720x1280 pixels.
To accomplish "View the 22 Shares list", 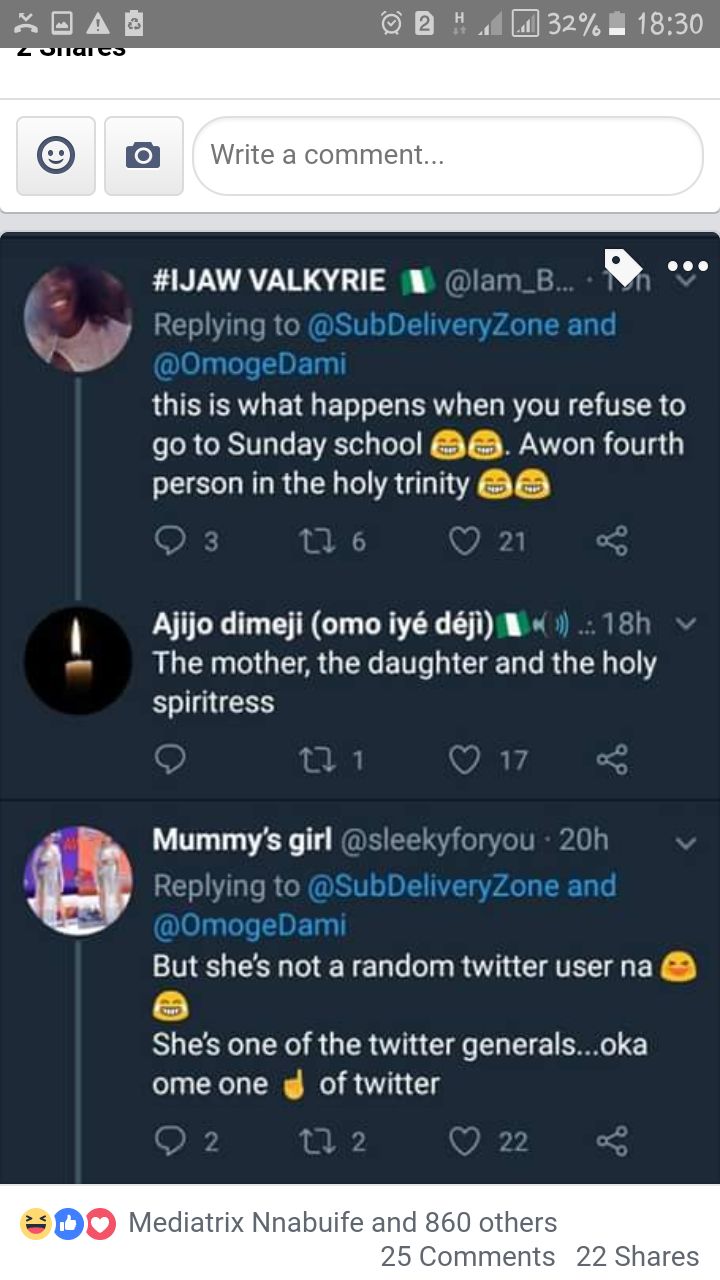I will (x=637, y=1256).
